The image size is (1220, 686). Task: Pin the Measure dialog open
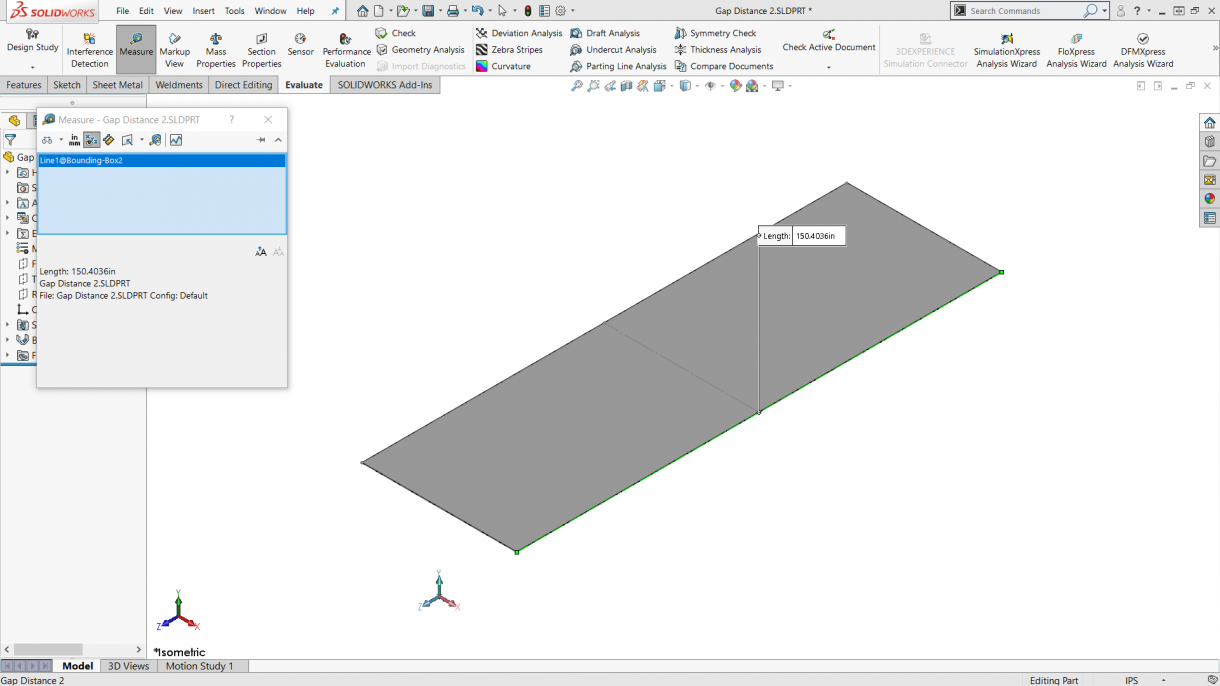(x=261, y=140)
